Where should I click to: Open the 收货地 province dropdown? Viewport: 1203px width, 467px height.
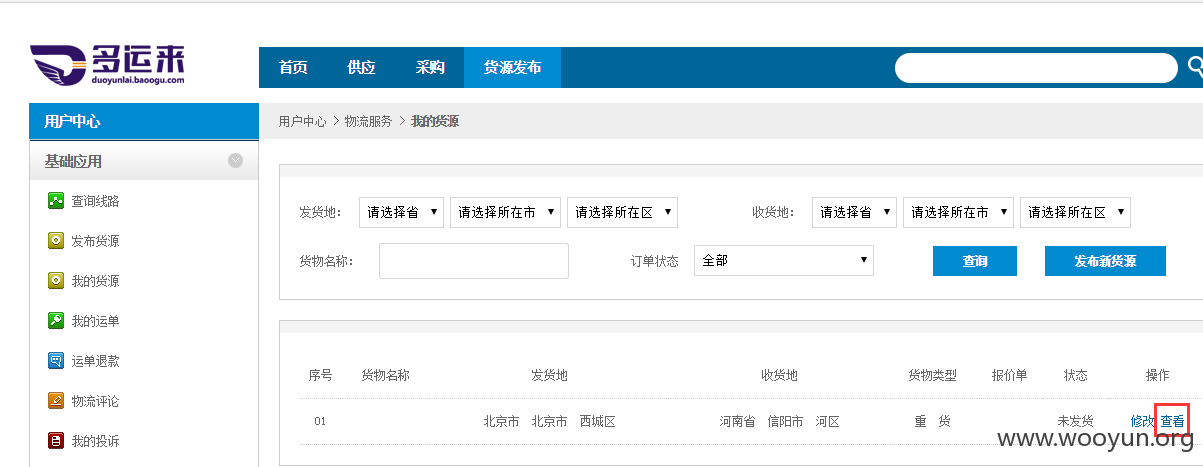tap(855, 212)
